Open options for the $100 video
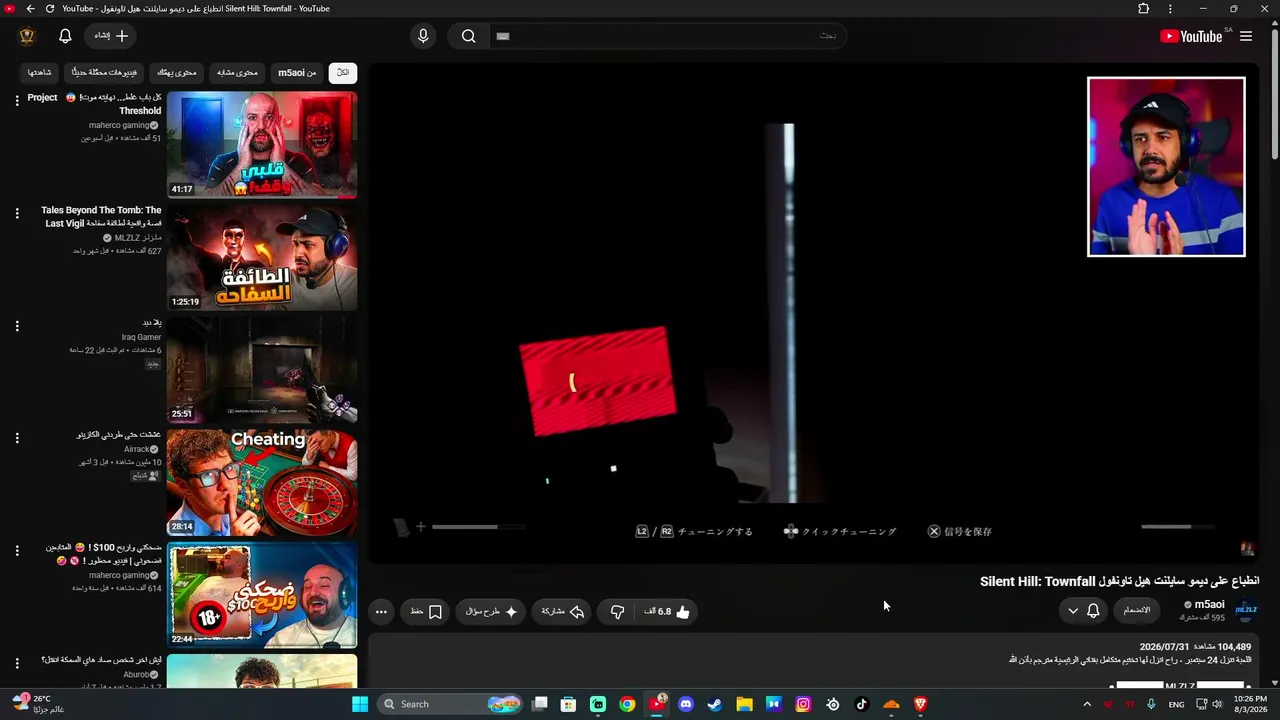 [17, 551]
